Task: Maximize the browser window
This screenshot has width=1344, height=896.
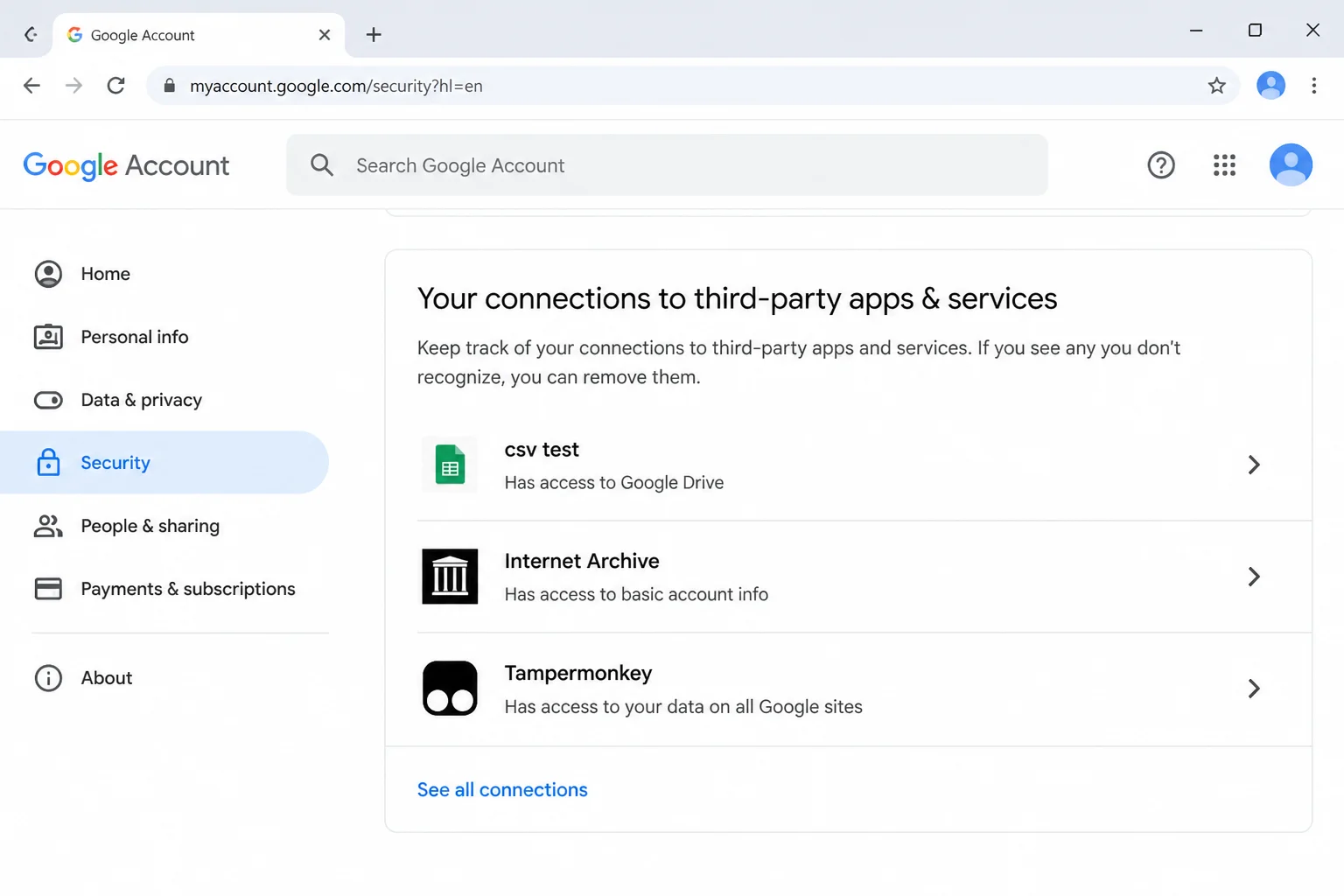Action: 1255,31
